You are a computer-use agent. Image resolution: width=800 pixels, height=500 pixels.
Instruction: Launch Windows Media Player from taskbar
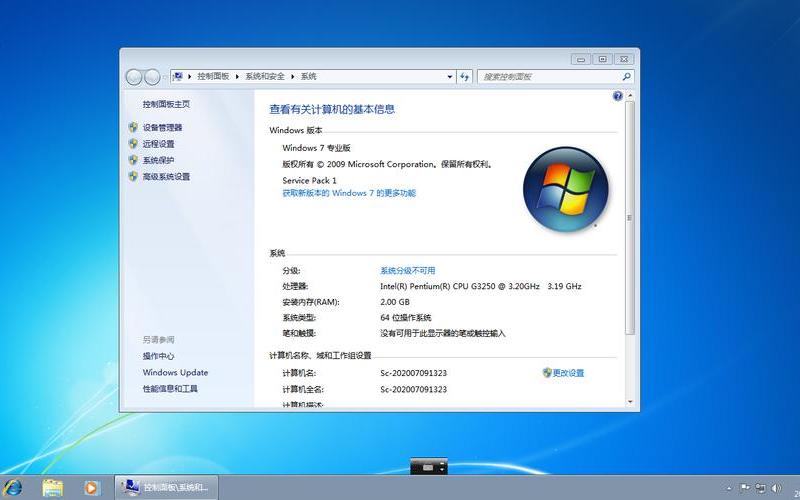(x=91, y=488)
